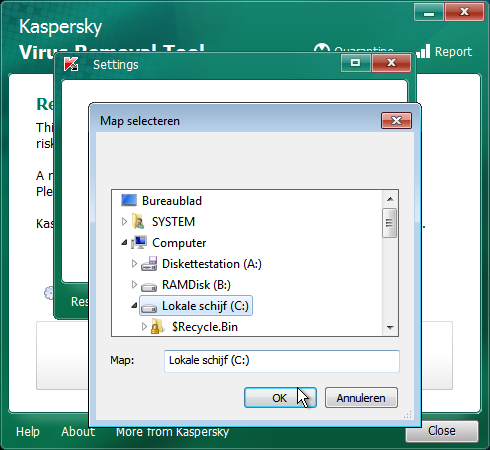Select the SYSTEM user folder icon
This screenshot has height=450, width=490.
(138, 222)
